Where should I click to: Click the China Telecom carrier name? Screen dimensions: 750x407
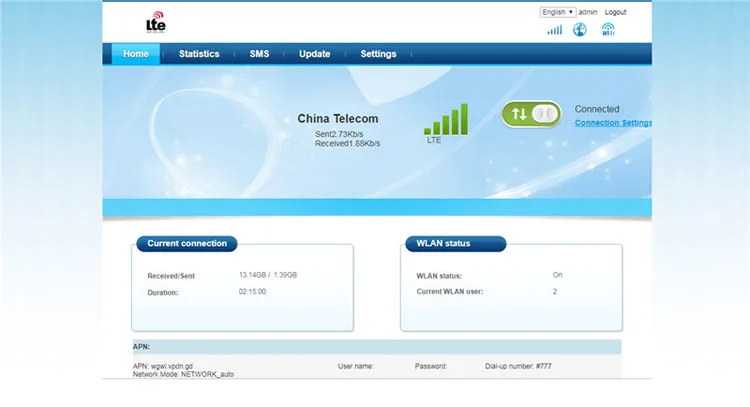pos(338,118)
